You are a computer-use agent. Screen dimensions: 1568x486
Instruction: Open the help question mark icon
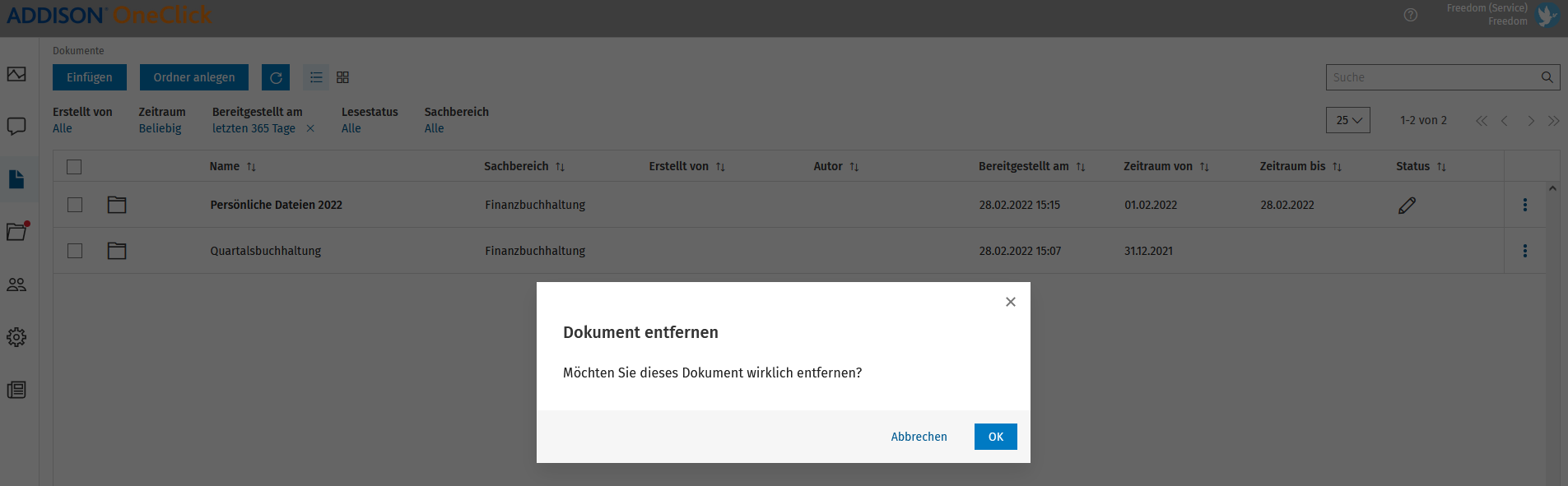coord(1411,15)
